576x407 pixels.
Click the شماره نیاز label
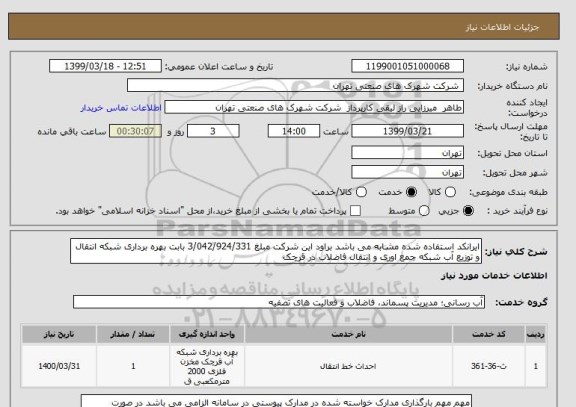527,67
